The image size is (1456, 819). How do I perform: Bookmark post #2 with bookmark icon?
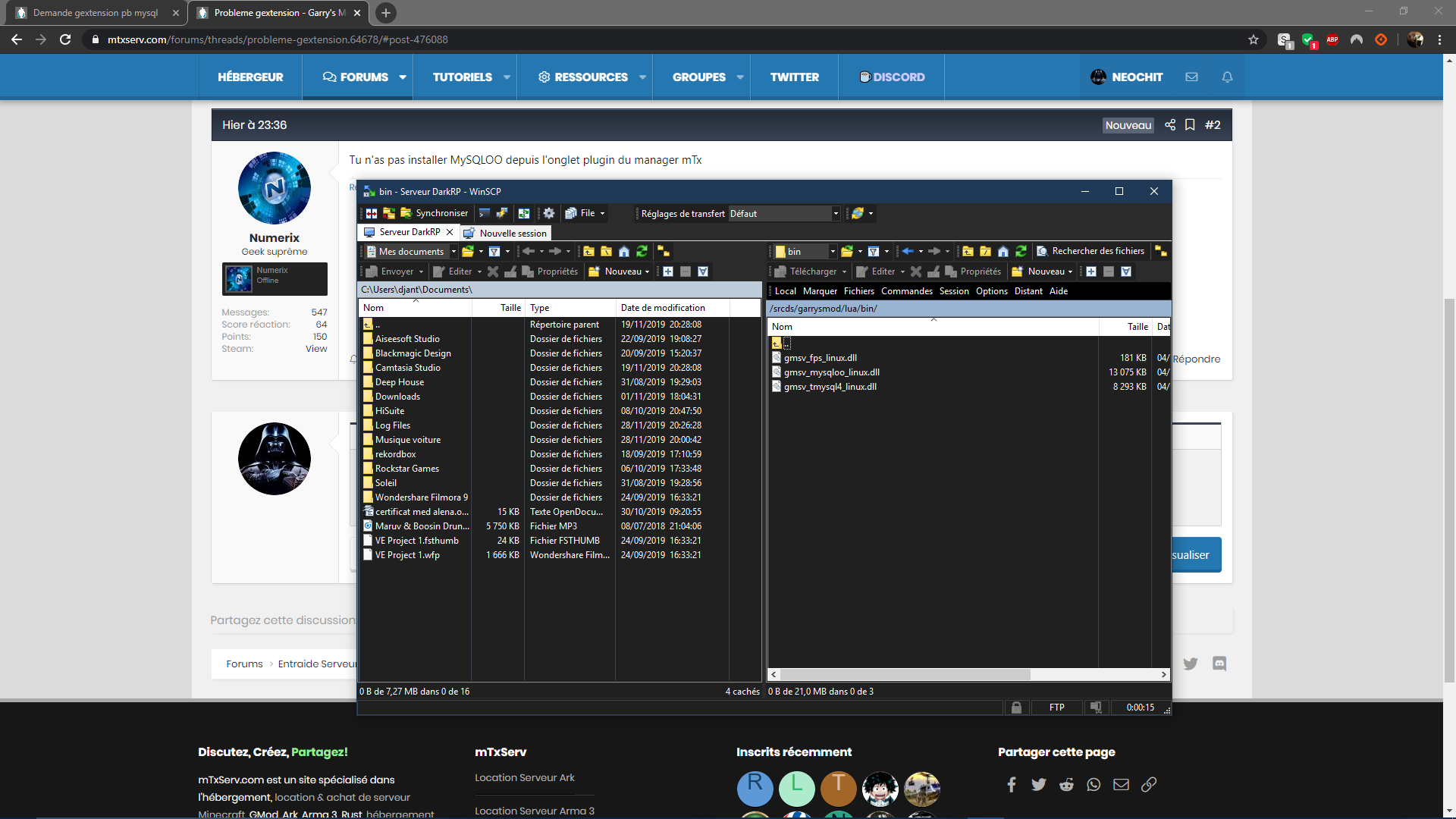tap(1190, 125)
